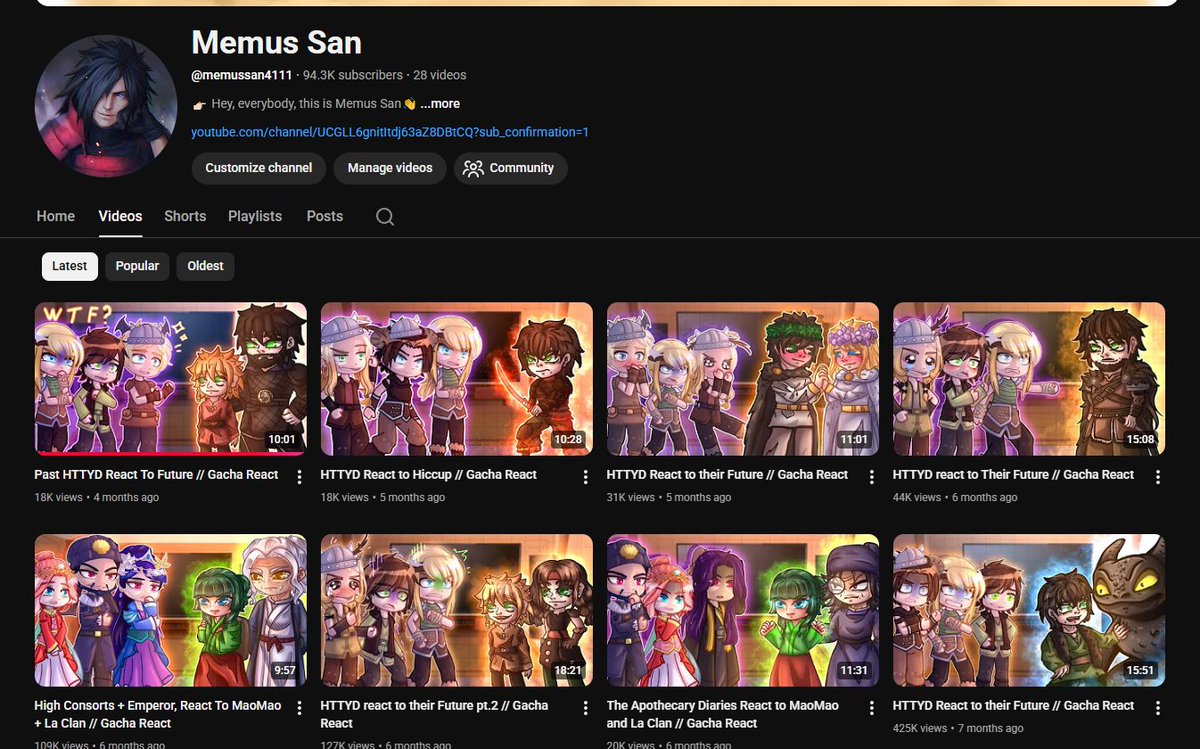This screenshot has height=749, width=1200.
Task: Open 425K views HTTYD React title
Action: tap(1014, 706)
